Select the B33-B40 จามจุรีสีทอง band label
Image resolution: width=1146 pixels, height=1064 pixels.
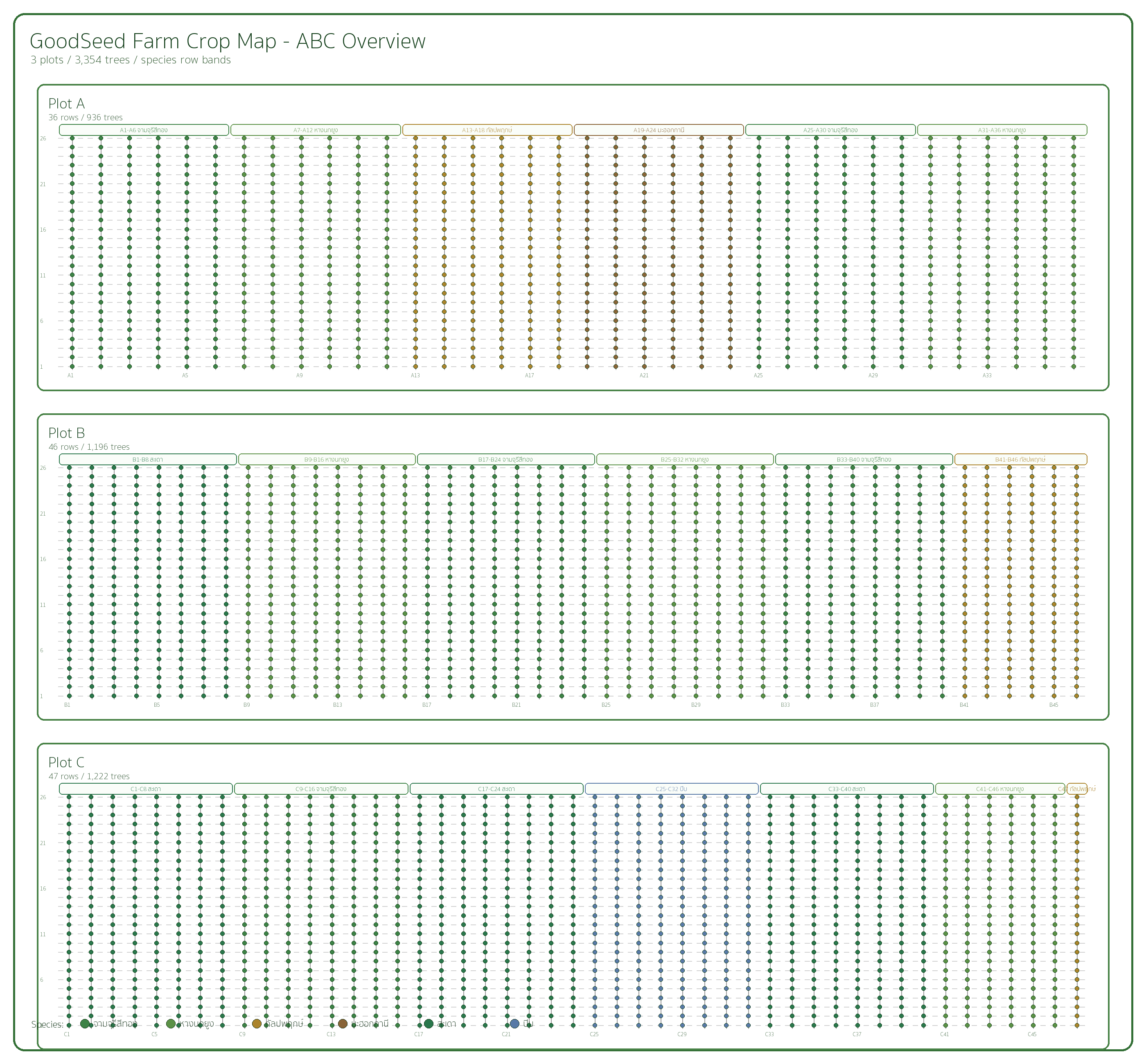[x=864, y=460]
